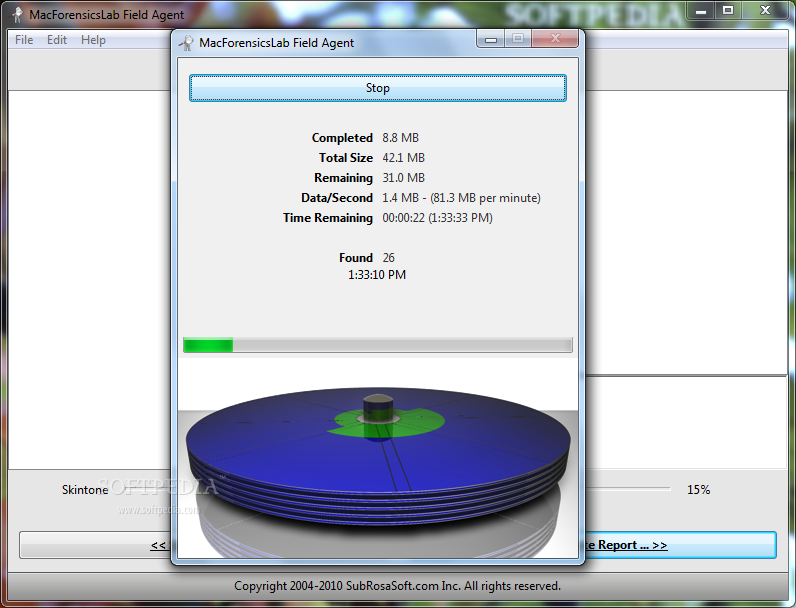Click the 15% skintone value
The image size is (796, 608).
pos(699,490)
